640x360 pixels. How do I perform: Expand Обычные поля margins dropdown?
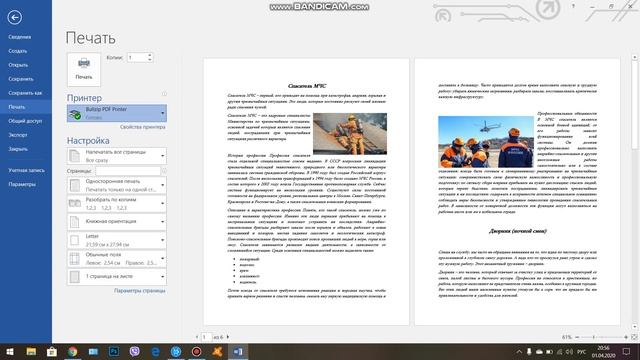(x=117, y=258)
